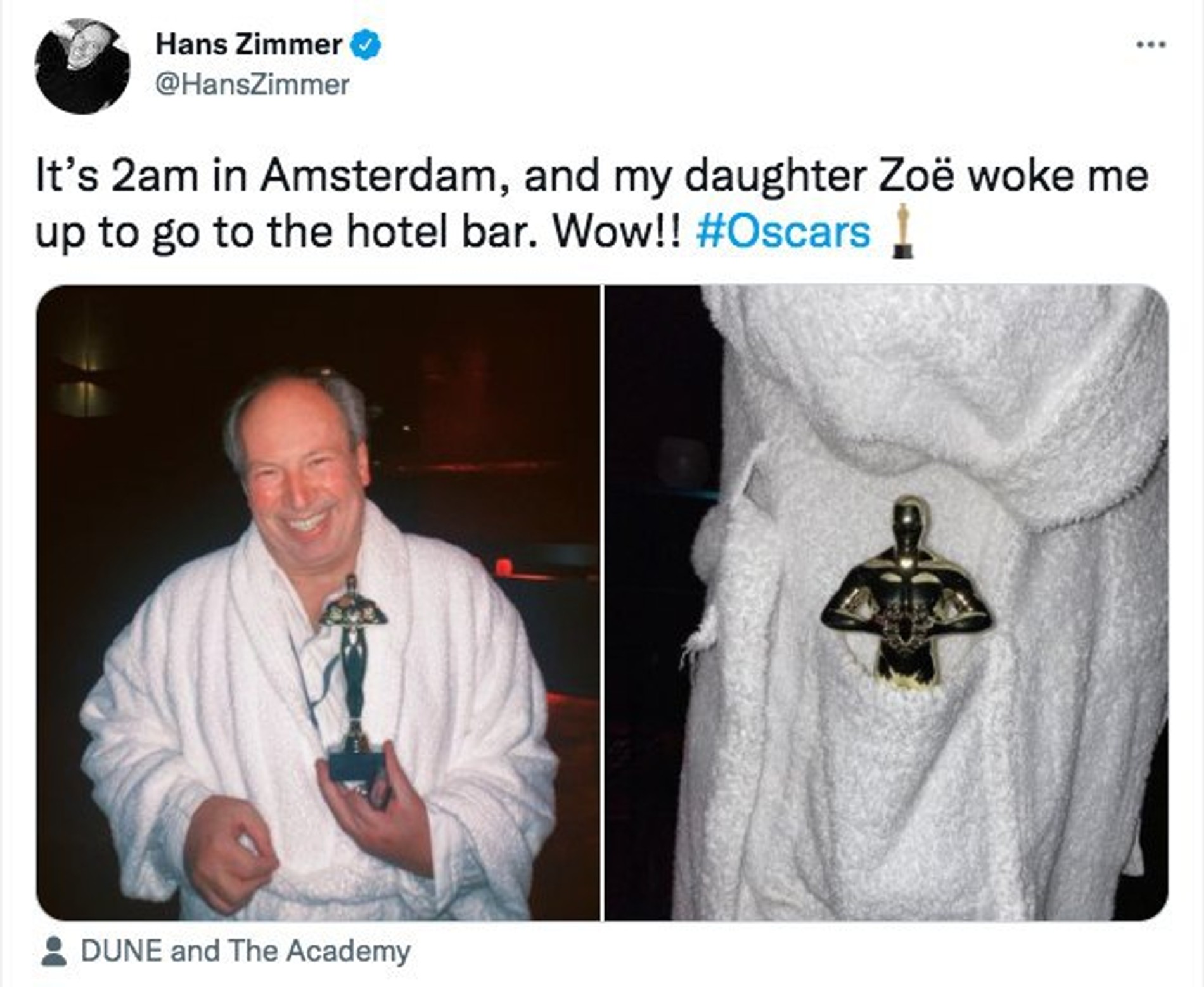Click the Hans Zimmer display name

pos(249,44)
